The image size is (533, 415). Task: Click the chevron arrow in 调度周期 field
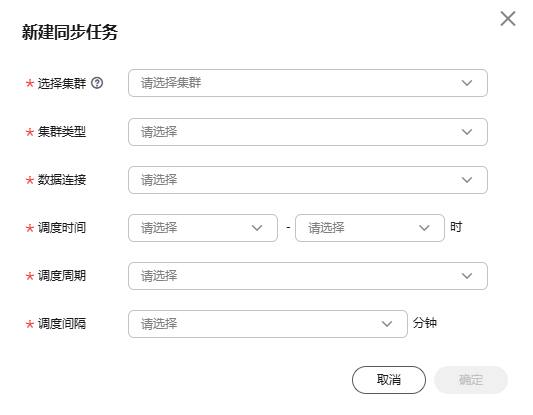[x=467, y=276]
